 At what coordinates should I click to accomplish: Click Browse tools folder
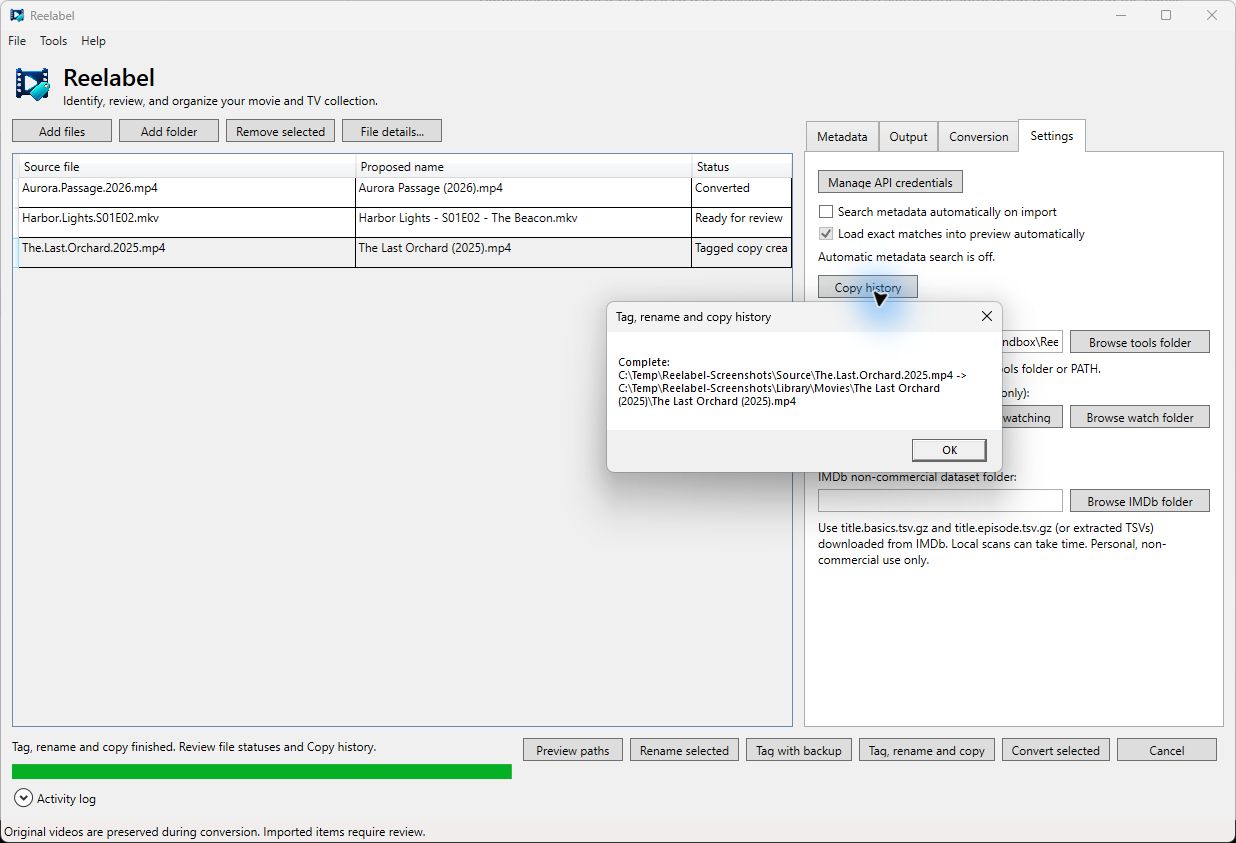point(1139,342)
